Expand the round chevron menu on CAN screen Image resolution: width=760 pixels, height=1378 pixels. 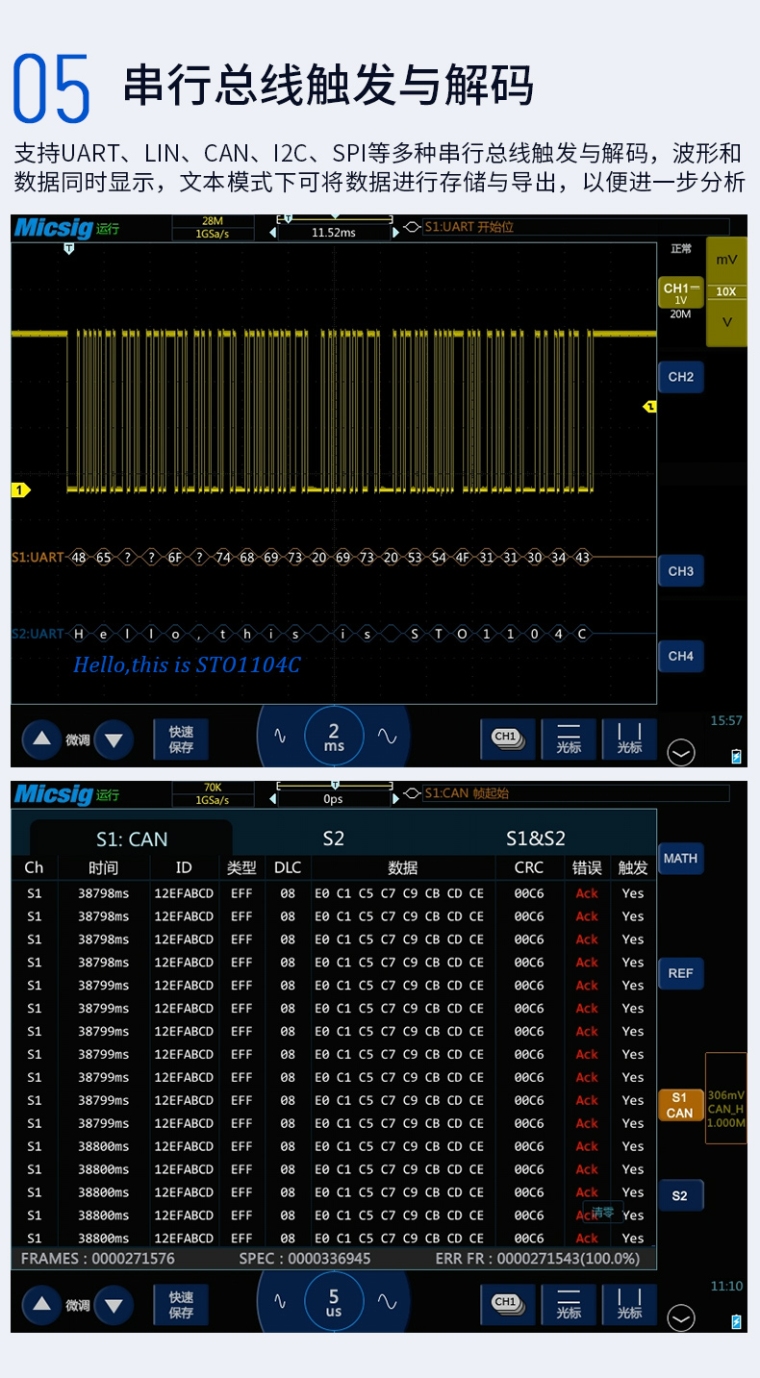click(681, 1318)
